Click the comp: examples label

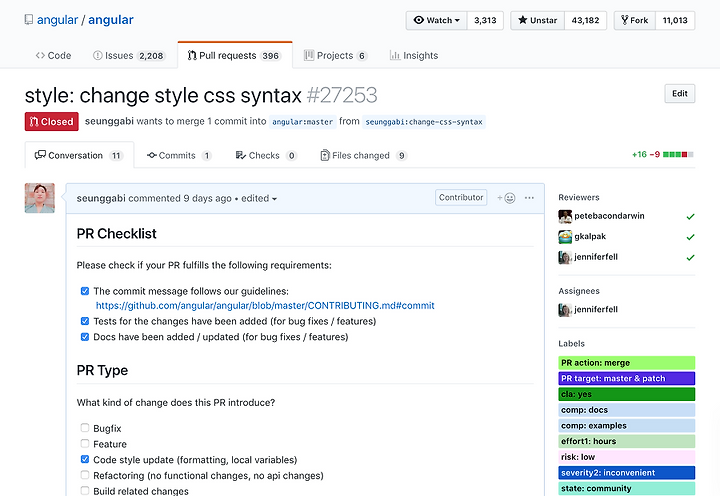[x=626, y=426]
